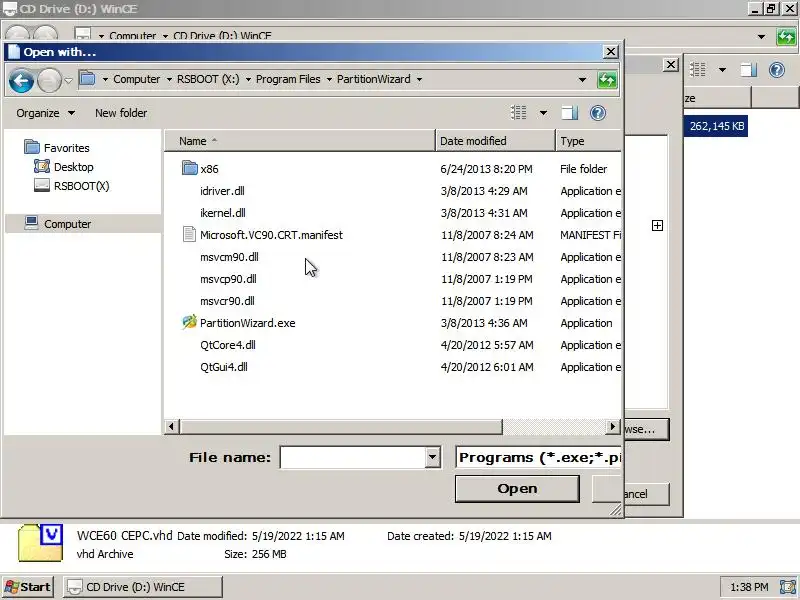The width and height of the screenshot is (800, 600).
Task: Select idriver.dll in the file list
Action: point(222,191)
